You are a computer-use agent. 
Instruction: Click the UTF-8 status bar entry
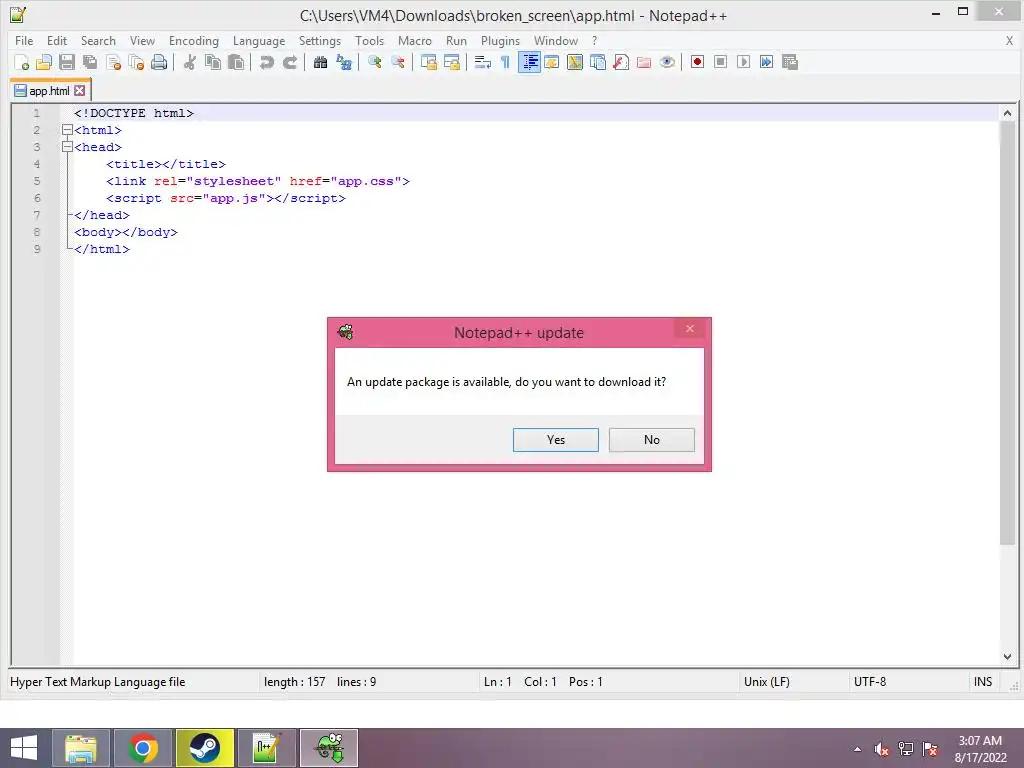pos(870,682)
